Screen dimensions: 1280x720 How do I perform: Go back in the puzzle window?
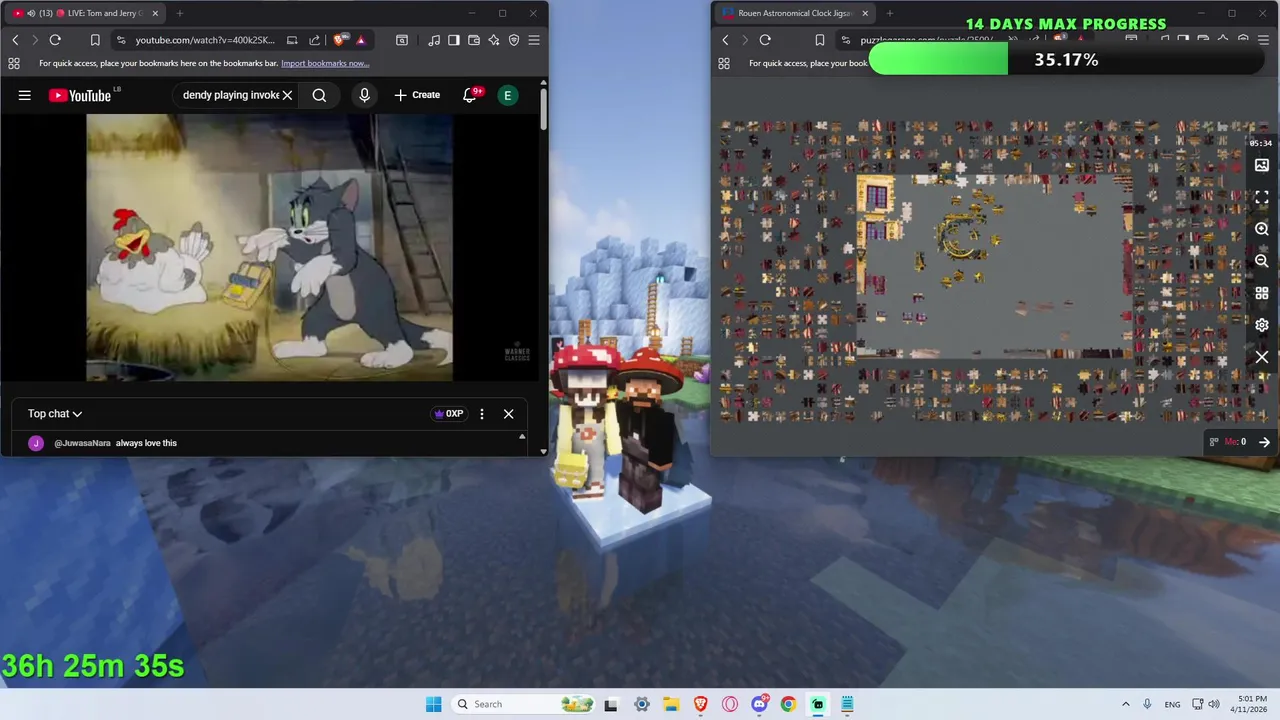click(x=725, y=40)
